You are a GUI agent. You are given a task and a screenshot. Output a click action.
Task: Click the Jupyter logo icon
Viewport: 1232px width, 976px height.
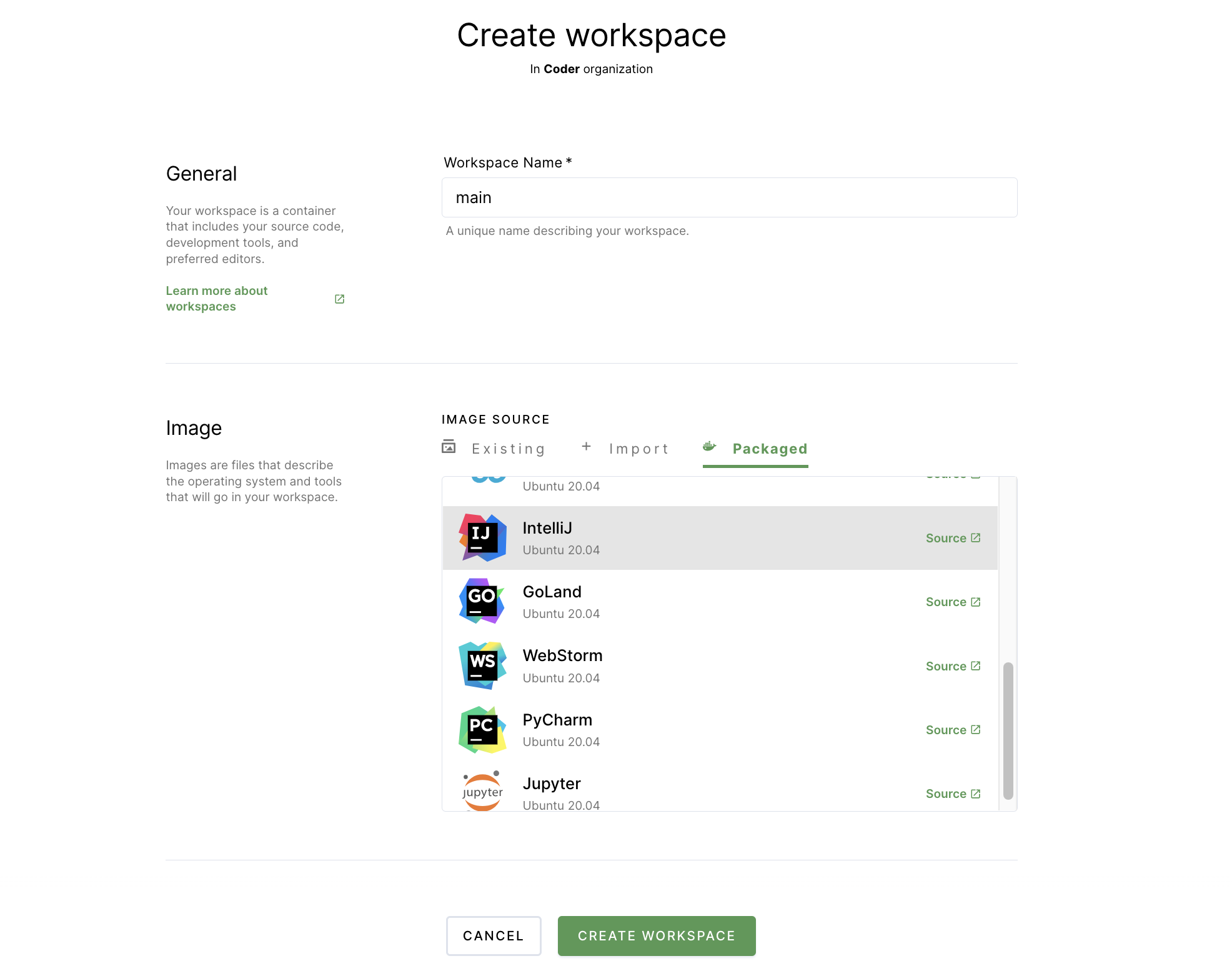click(x=482, y=791)
